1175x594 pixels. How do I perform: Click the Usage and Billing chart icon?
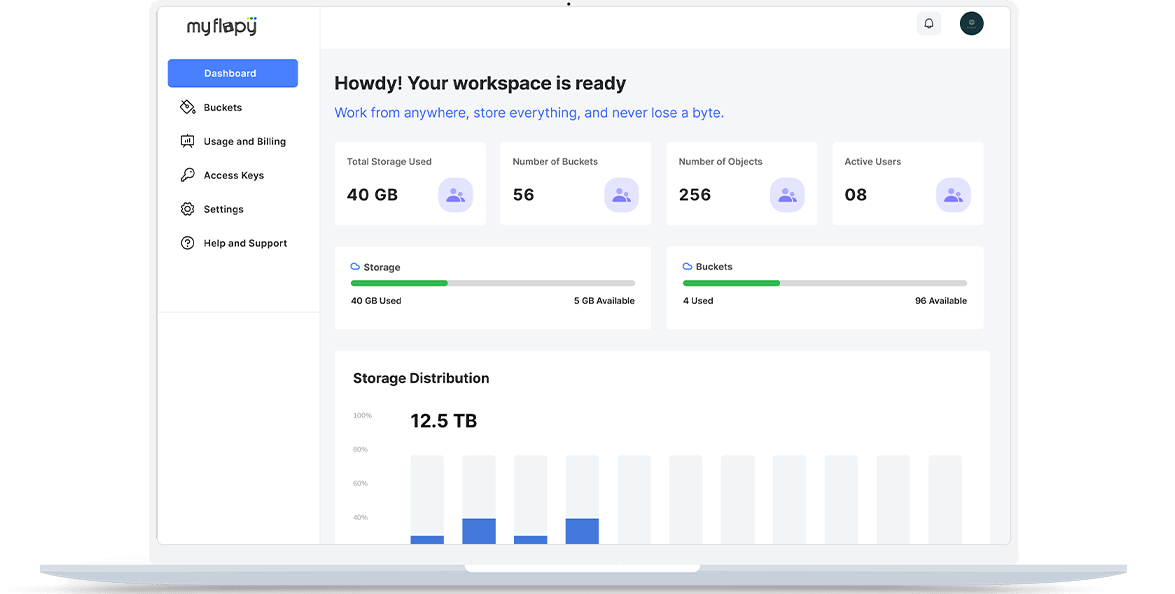tap(187, 141)
